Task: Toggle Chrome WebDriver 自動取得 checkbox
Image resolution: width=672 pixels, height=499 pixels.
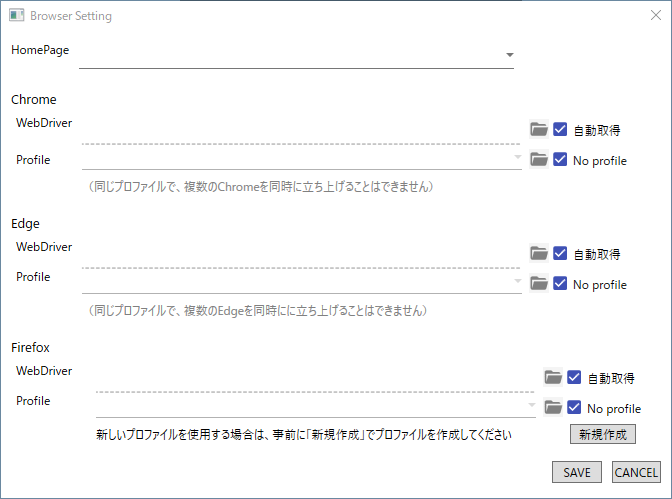Action: point(560,129)
